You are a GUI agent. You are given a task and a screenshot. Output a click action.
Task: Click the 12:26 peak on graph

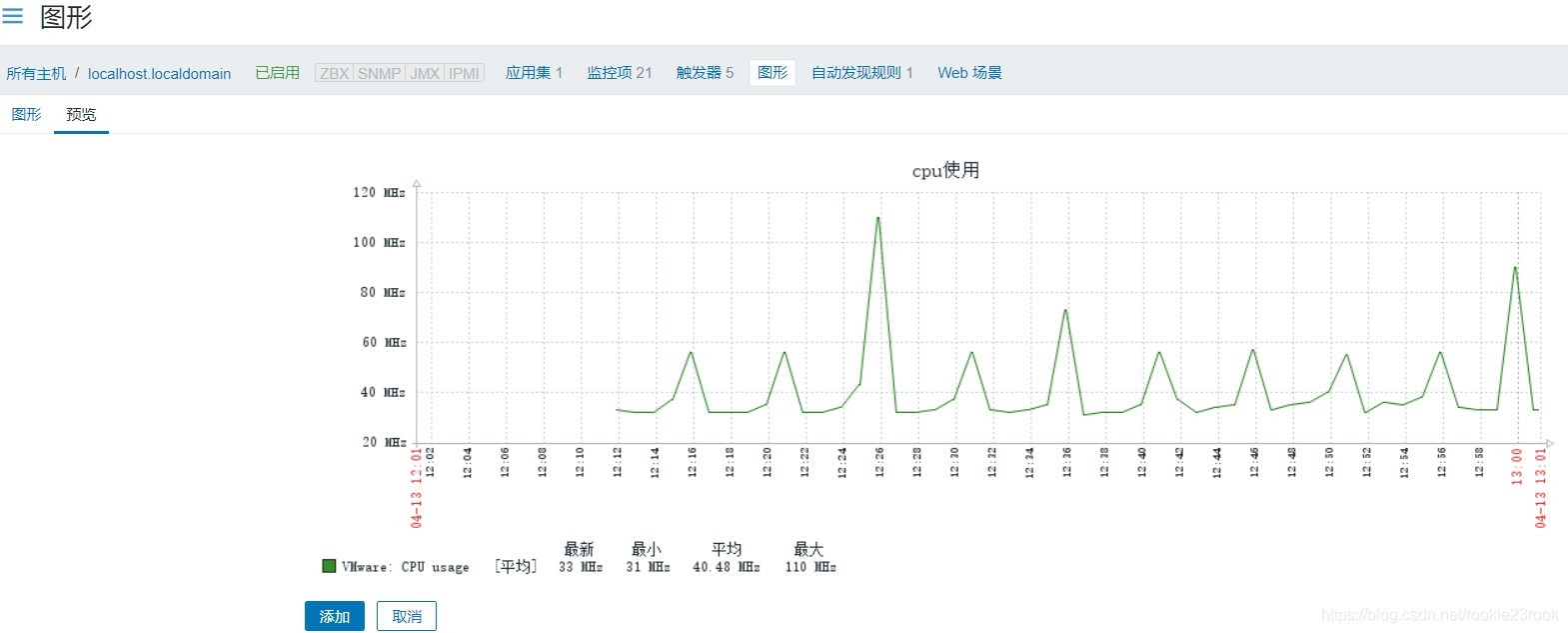(878, 217)
